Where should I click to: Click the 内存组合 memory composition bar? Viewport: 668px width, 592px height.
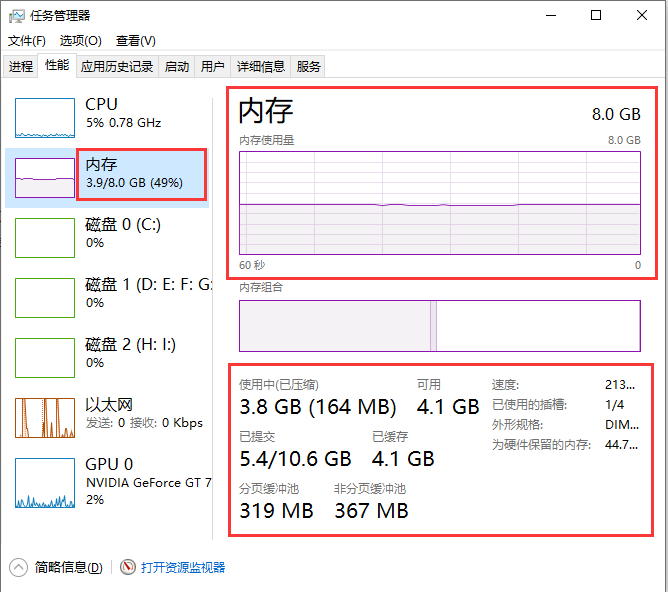[439, 326]
